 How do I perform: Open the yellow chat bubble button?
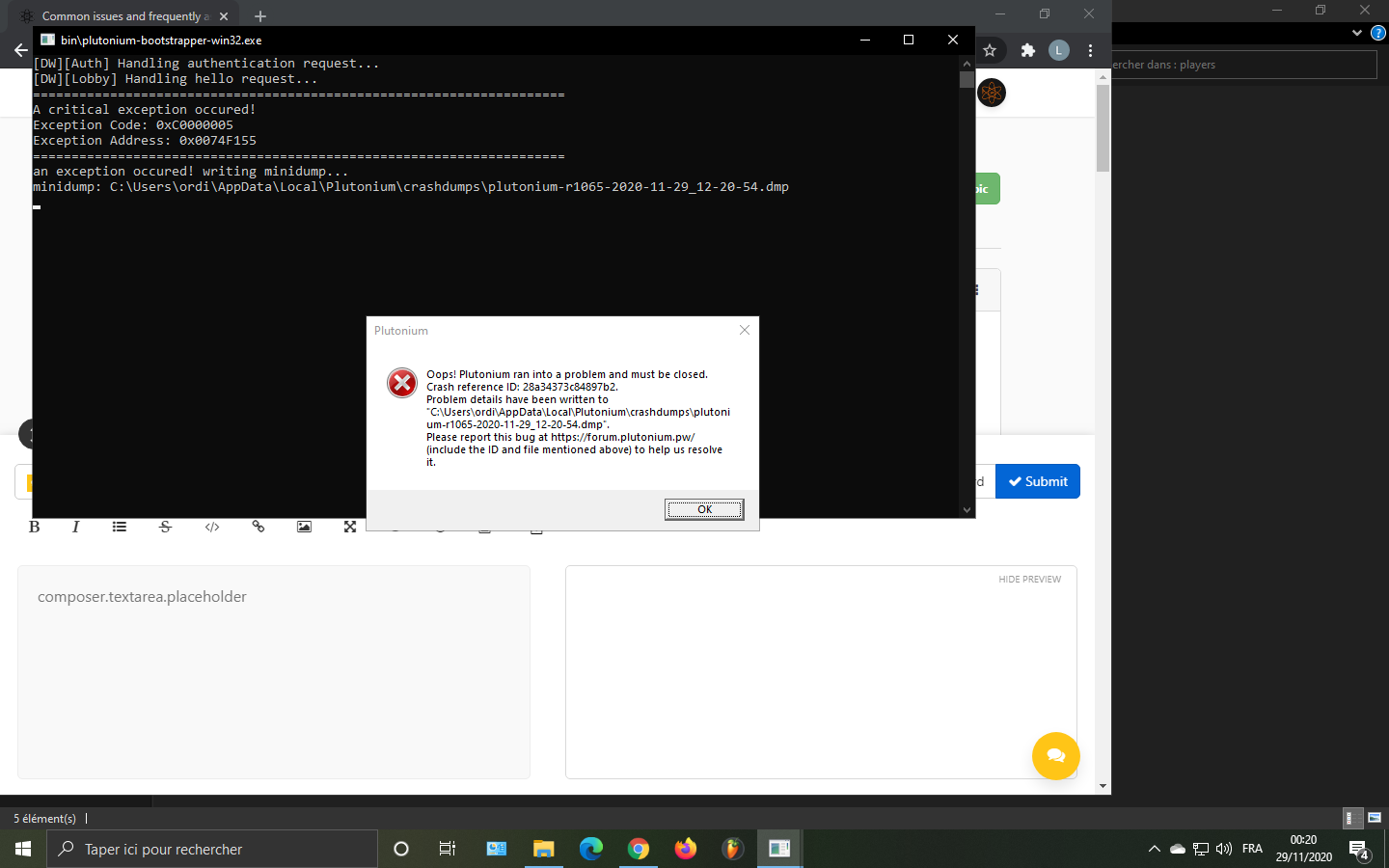pyautogui.click(x=1056, y=756)
